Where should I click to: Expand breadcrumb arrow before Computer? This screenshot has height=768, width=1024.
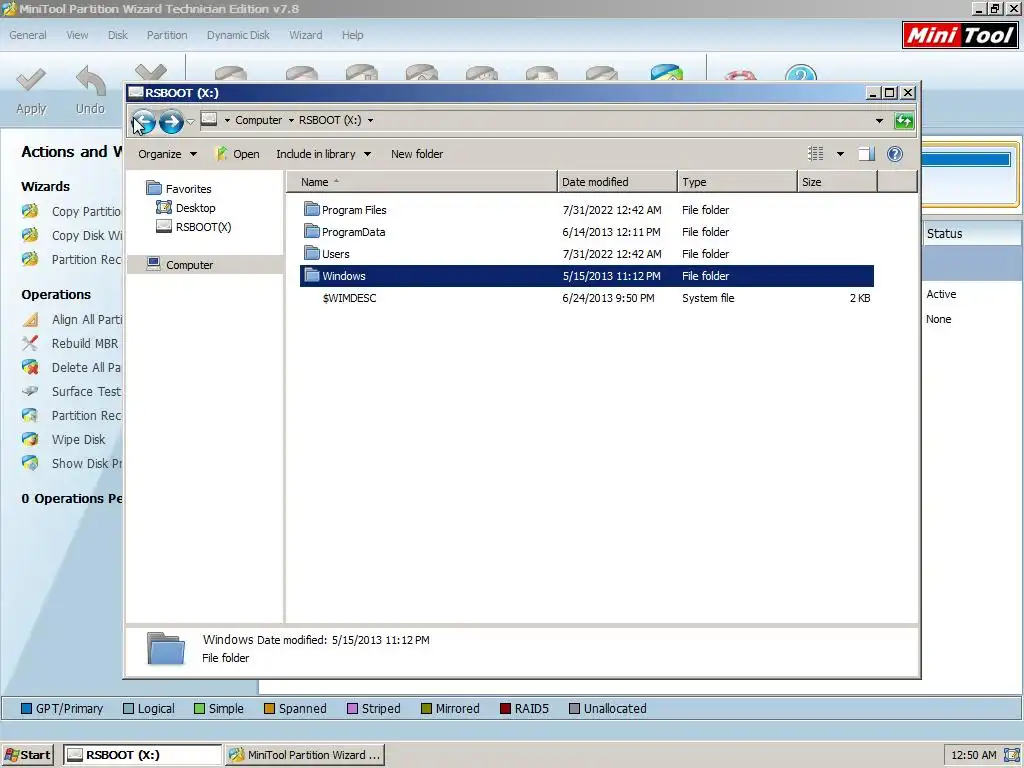pyautogui.click(x=227, y=120)
